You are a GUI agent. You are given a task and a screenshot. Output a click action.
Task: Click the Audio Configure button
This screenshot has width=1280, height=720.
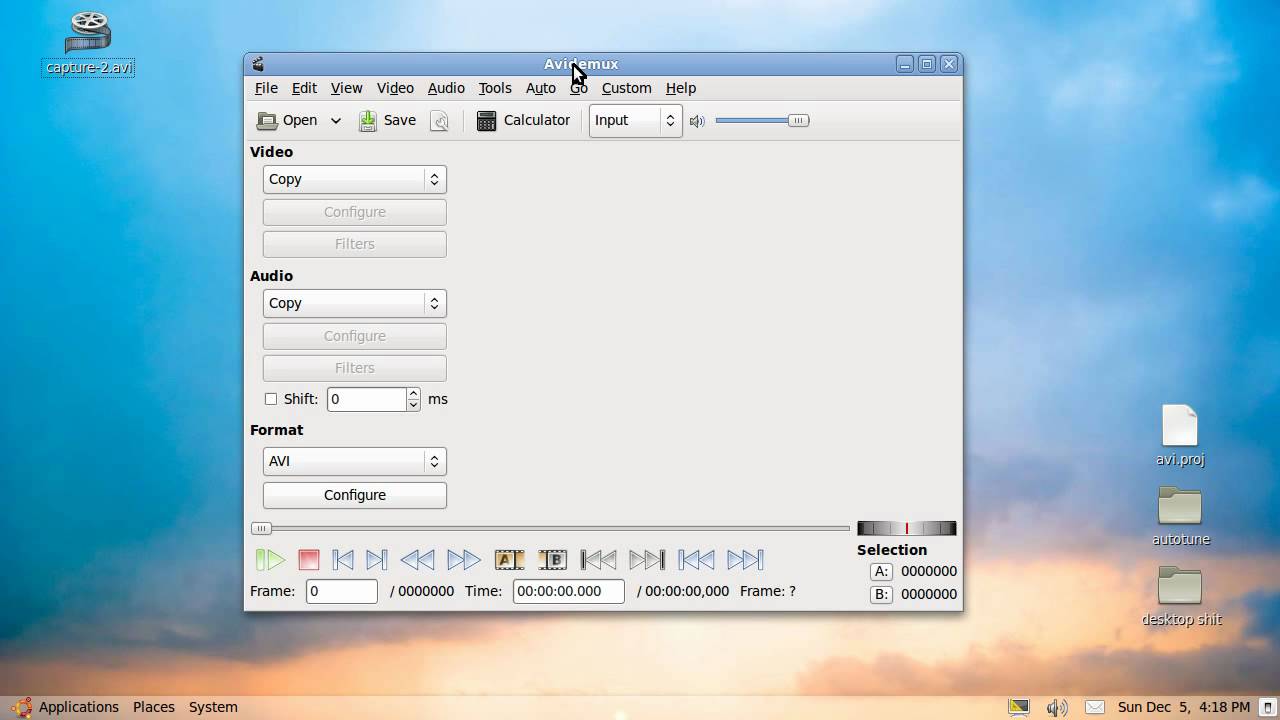(354, 336)
